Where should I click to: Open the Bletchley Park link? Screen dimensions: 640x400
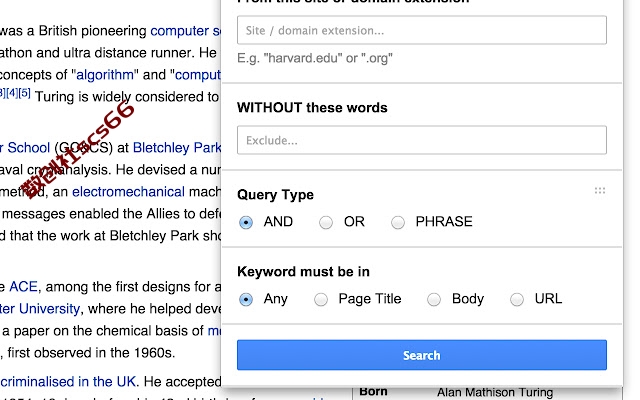point(177,147)
